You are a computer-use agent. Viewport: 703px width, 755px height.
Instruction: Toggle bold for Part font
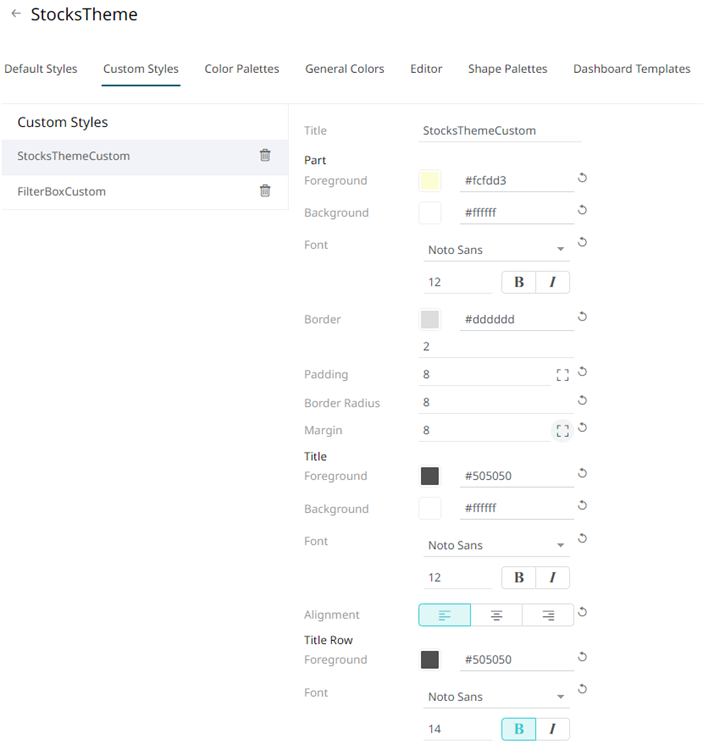pos(519,282)
